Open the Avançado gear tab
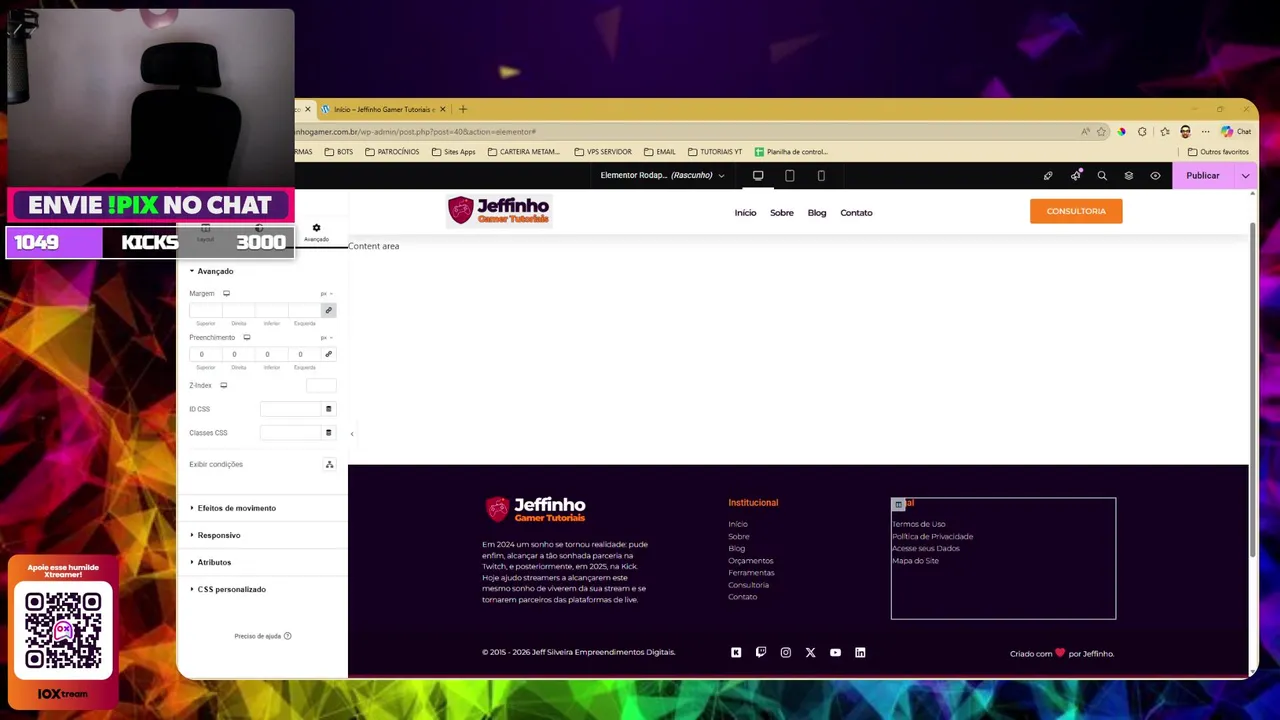This screenshot has height=720, width=1280. tap(316, 232)
